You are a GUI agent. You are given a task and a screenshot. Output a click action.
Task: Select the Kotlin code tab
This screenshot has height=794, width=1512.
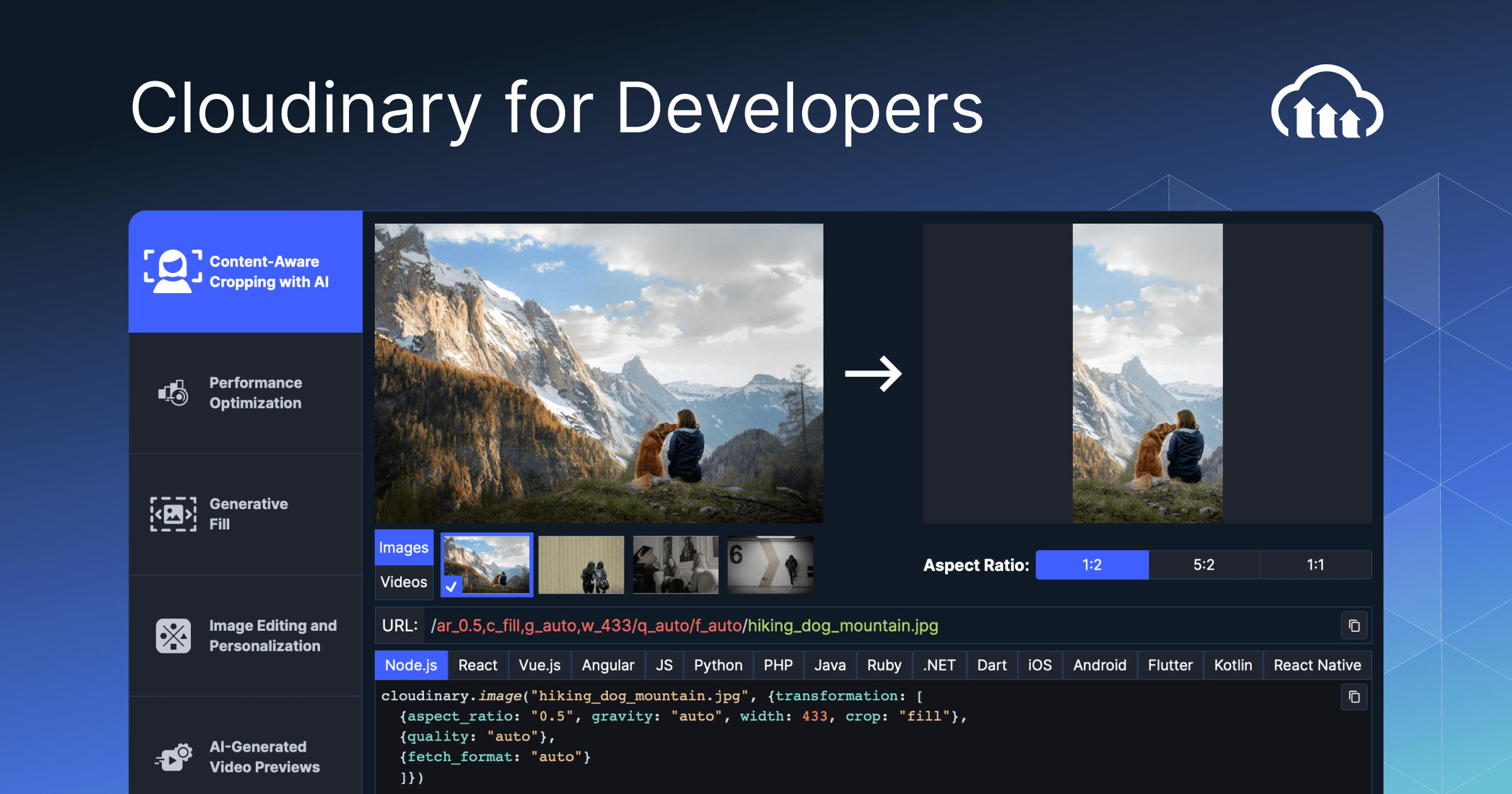(1233, 665)
